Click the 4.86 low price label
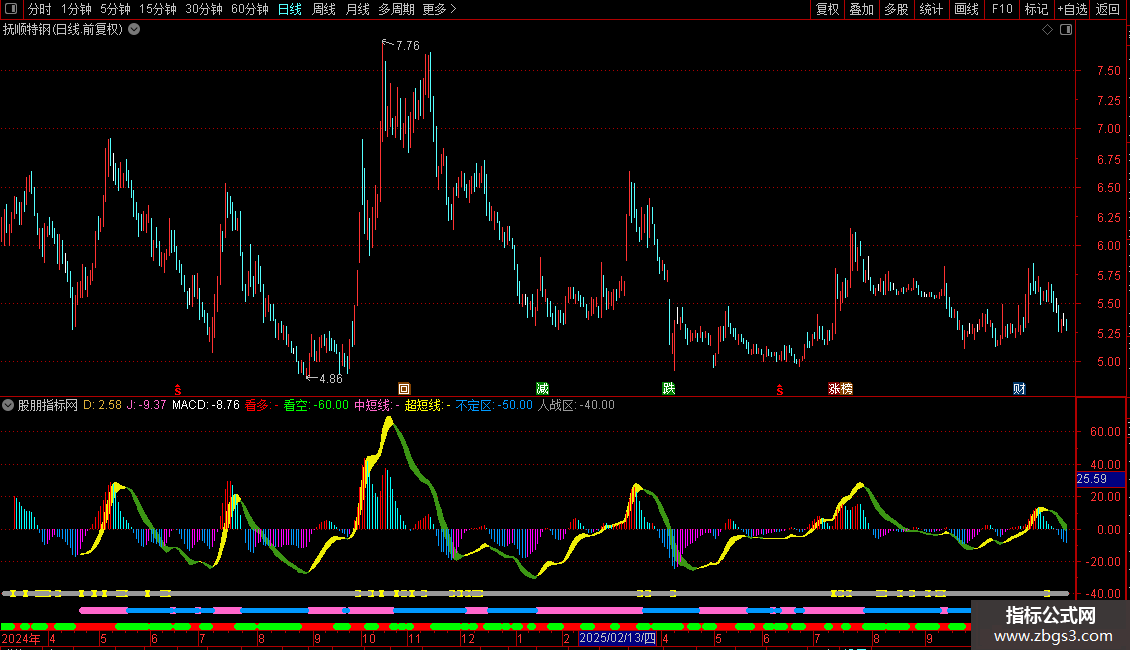 click(331, 378)
